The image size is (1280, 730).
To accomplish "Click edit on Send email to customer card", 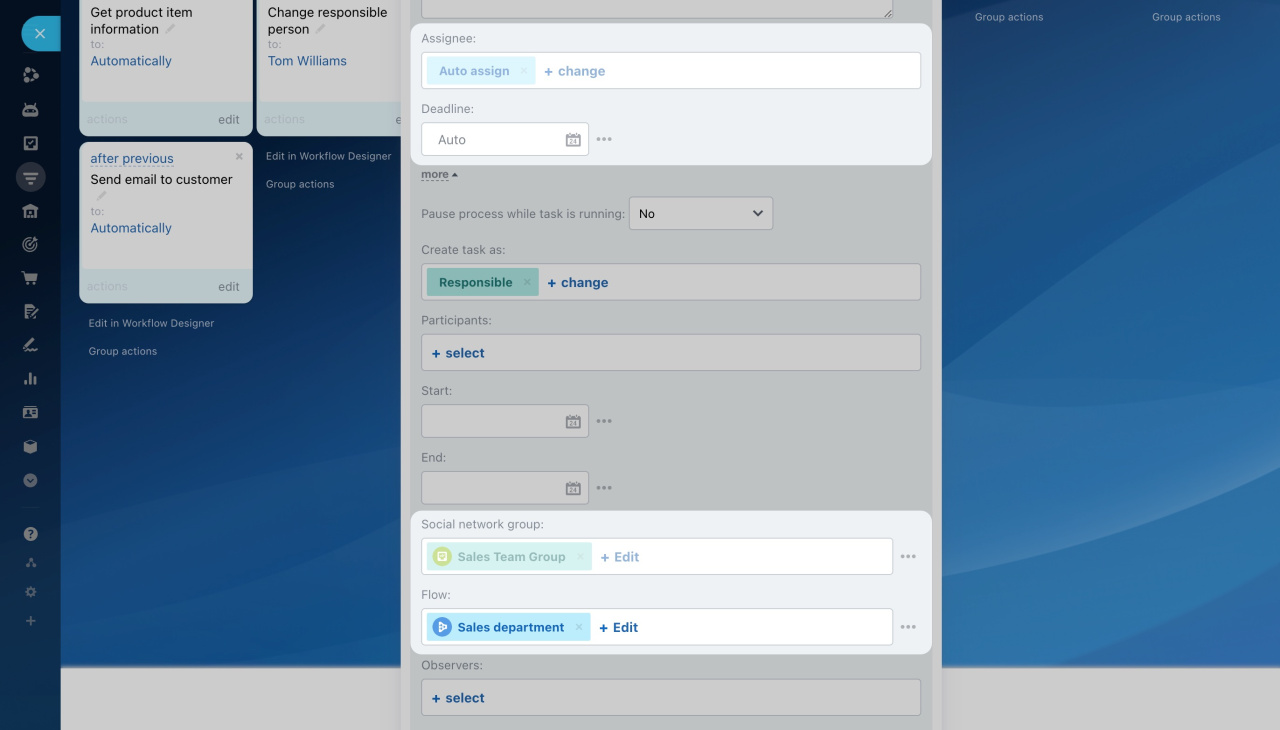I will pyautogui.click(x=229, y=287).
